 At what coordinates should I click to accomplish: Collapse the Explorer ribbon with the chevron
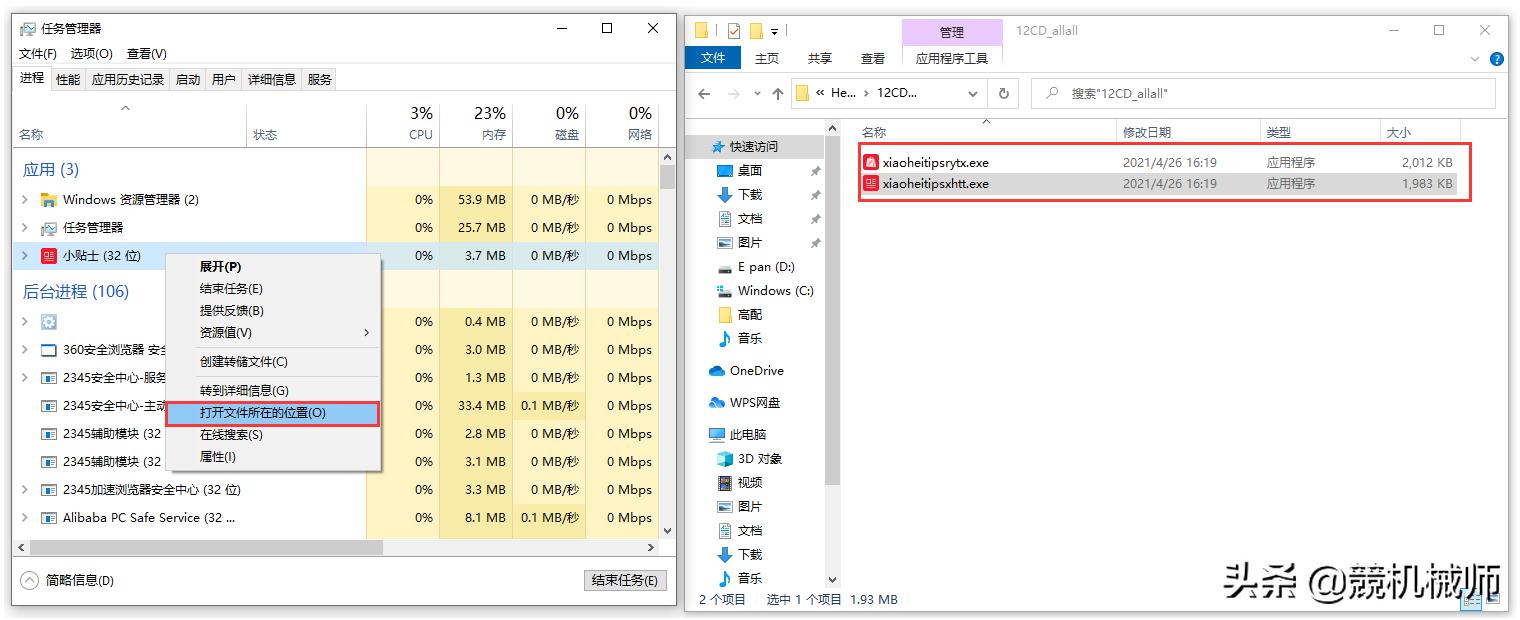pos(1476,59)
